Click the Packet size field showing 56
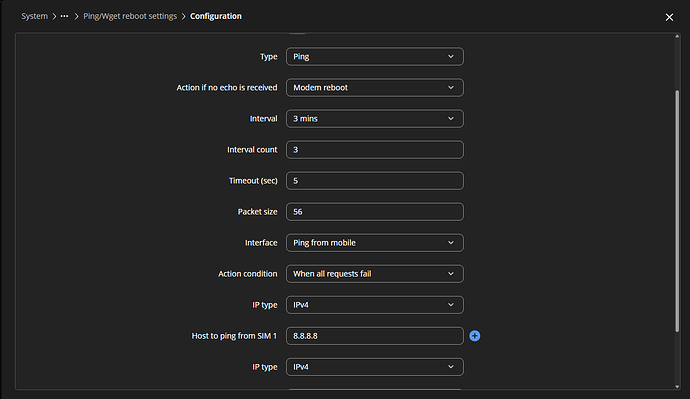690x399 pixels. coord(374,212)
